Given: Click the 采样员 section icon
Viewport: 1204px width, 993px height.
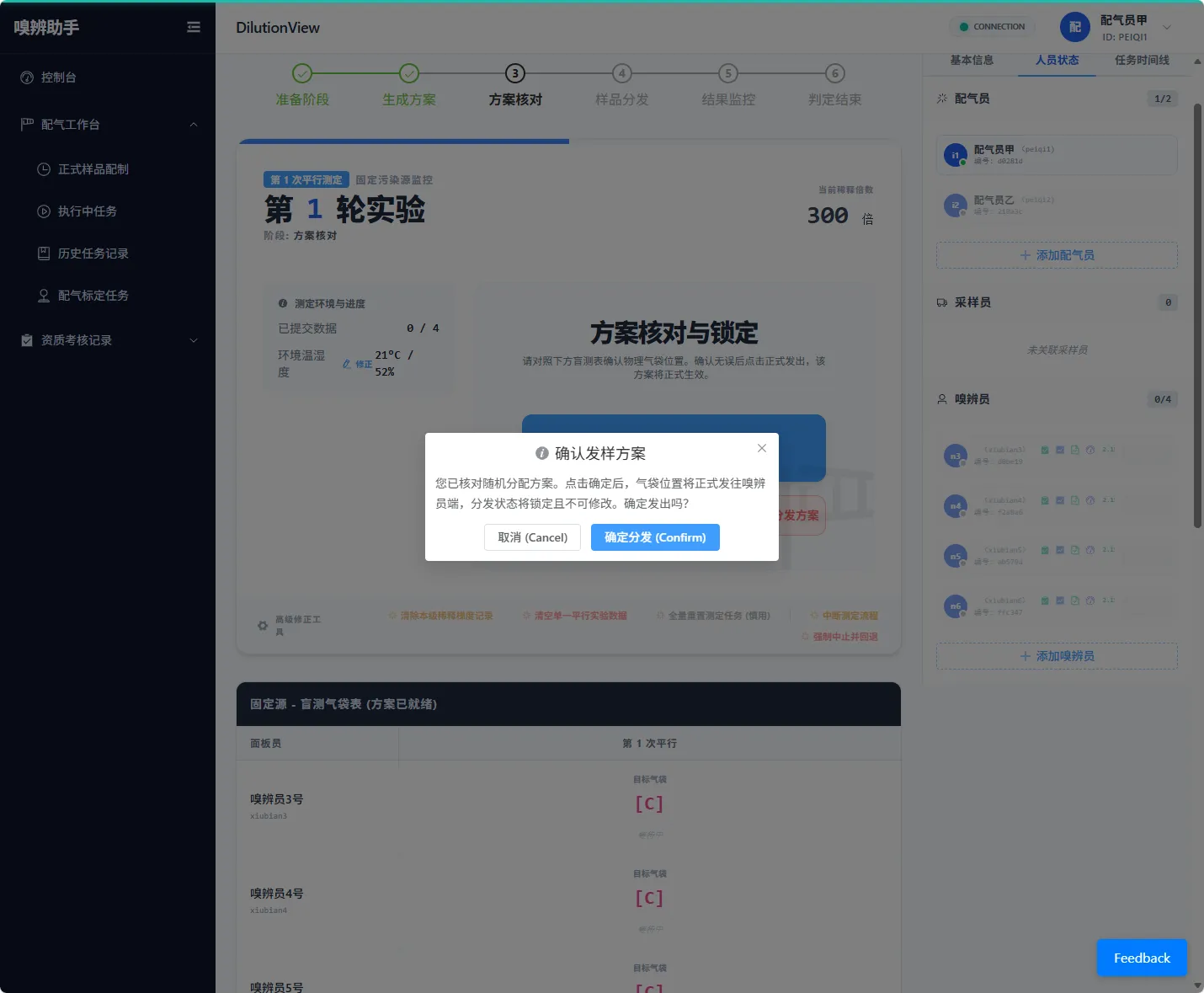Looking at the screenshot, I should [x=942, y=302].
